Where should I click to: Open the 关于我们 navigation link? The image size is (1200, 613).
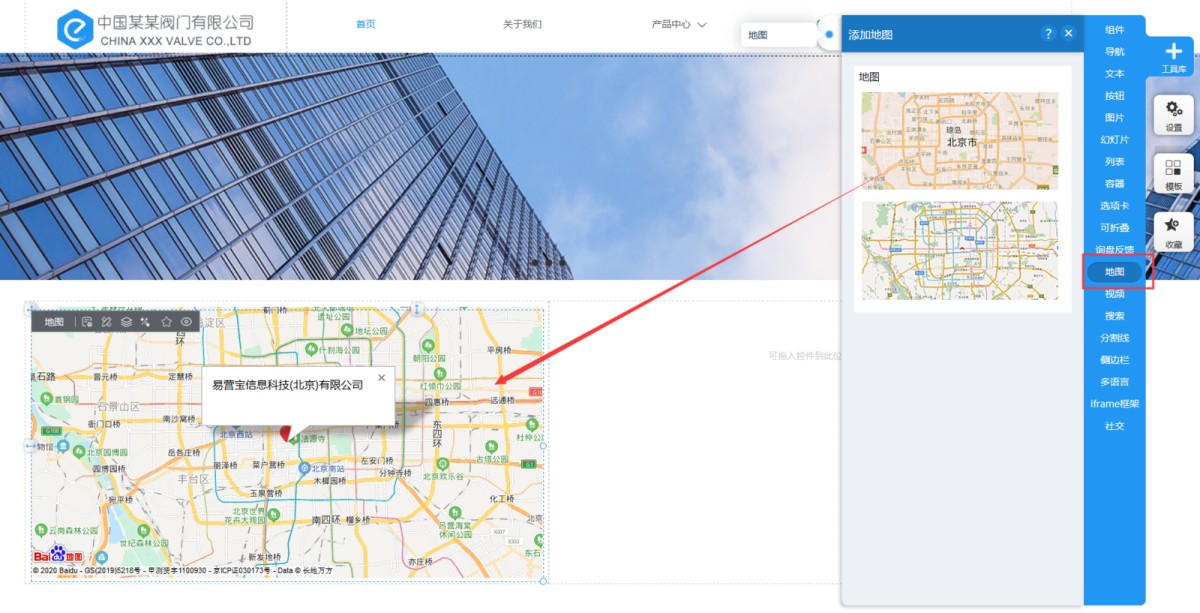tap(522, 24)
